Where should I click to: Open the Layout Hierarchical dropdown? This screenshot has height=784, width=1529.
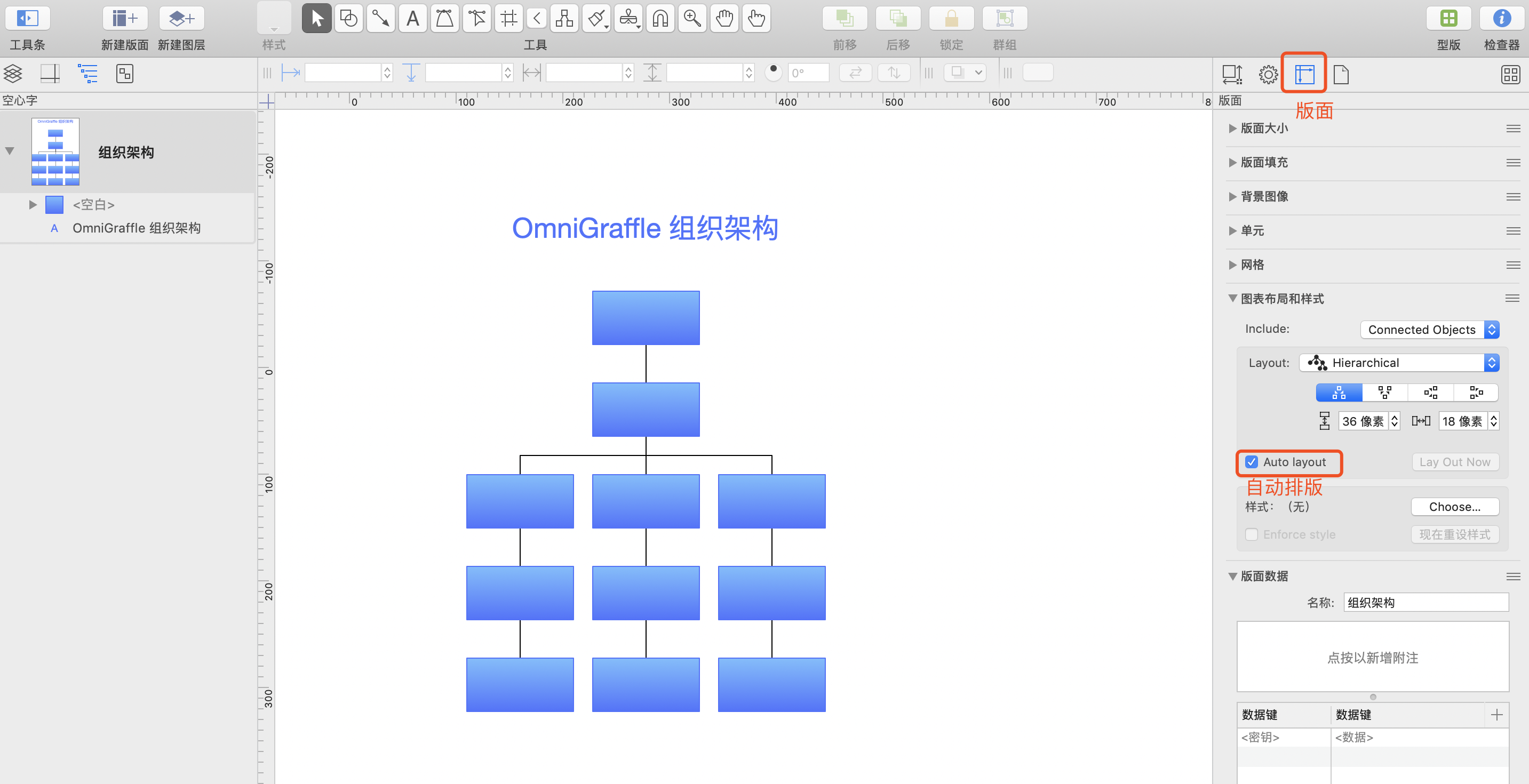coord(1399,363)
